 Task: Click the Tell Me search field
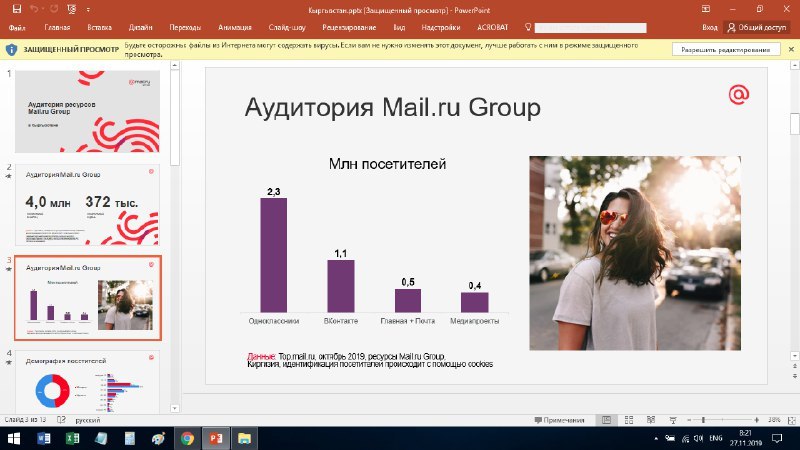(590, 28)
